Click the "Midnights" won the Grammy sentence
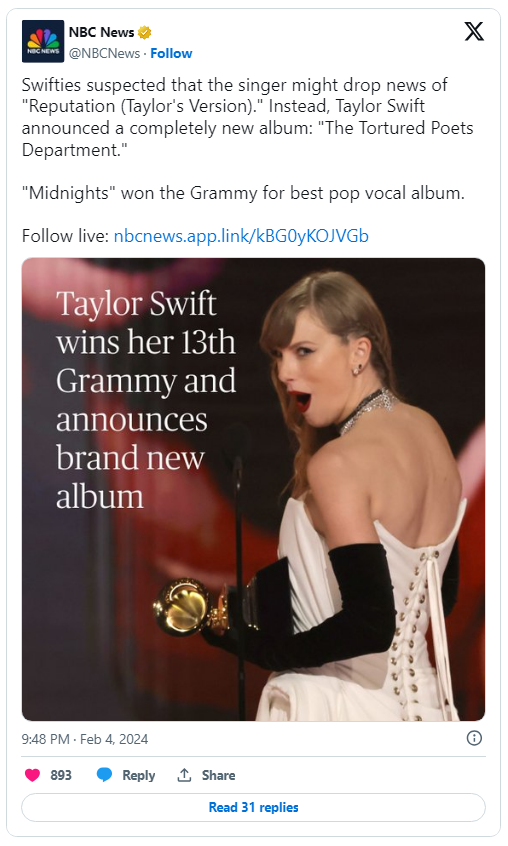 click(243, 193)
